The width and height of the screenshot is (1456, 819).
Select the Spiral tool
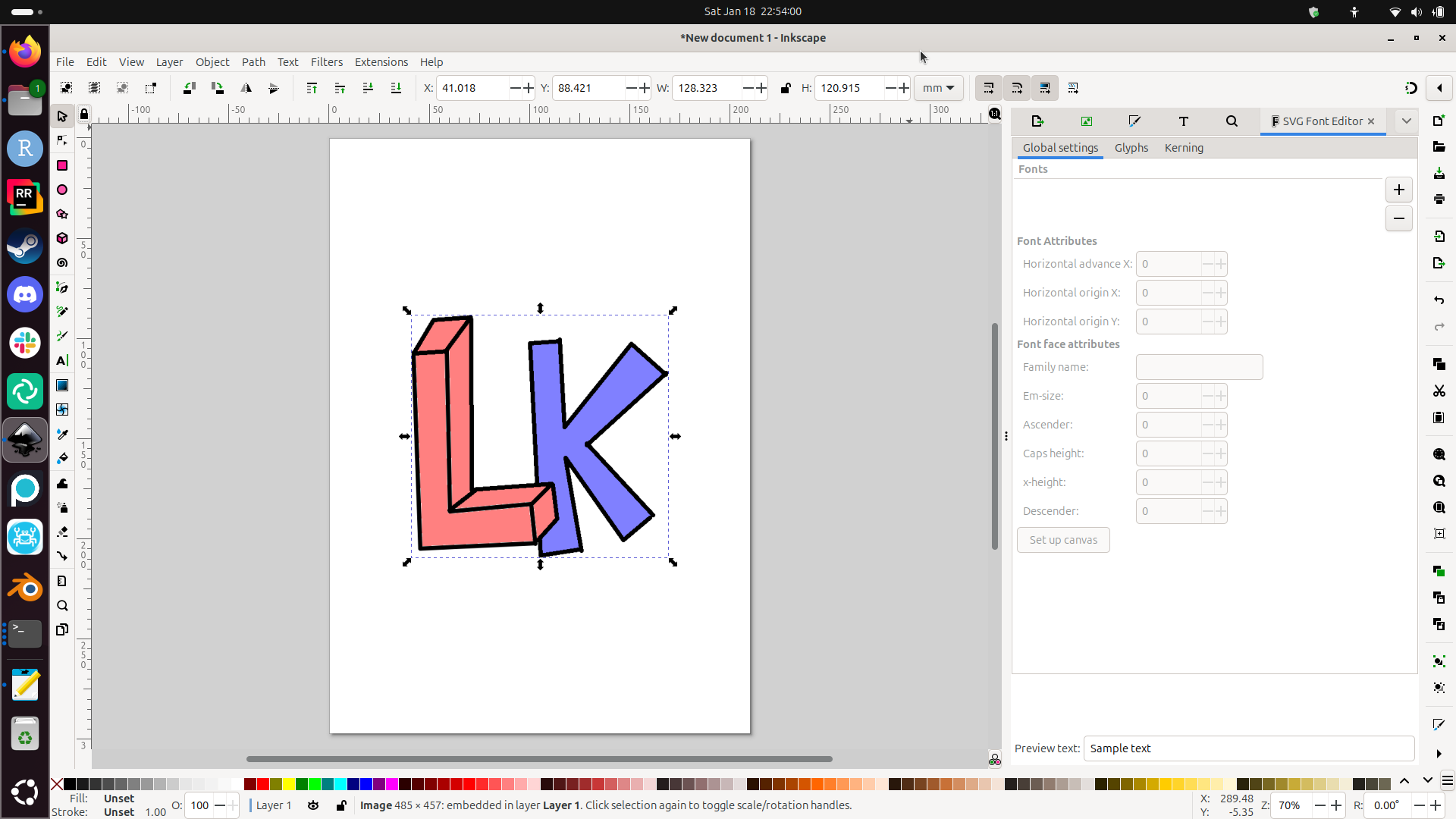[x=62, y=262]
